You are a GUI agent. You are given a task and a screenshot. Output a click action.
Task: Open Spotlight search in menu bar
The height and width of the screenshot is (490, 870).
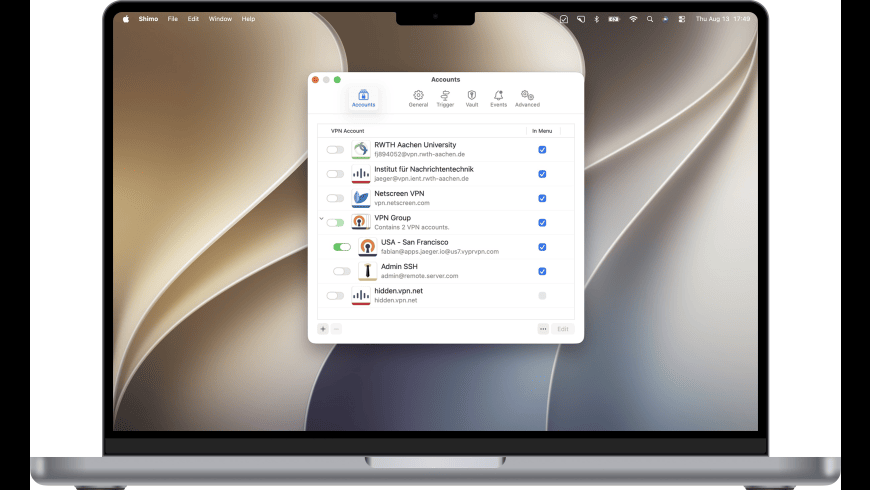tap(650, 19)
